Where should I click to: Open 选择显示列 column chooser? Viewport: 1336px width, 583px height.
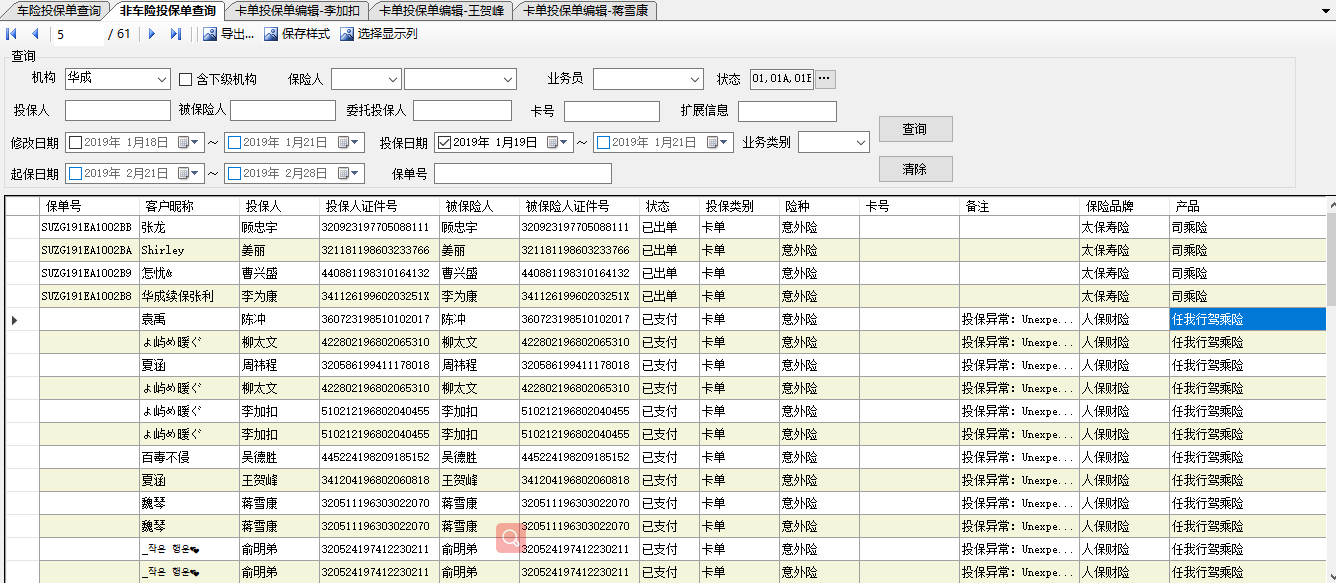point(347,34)
